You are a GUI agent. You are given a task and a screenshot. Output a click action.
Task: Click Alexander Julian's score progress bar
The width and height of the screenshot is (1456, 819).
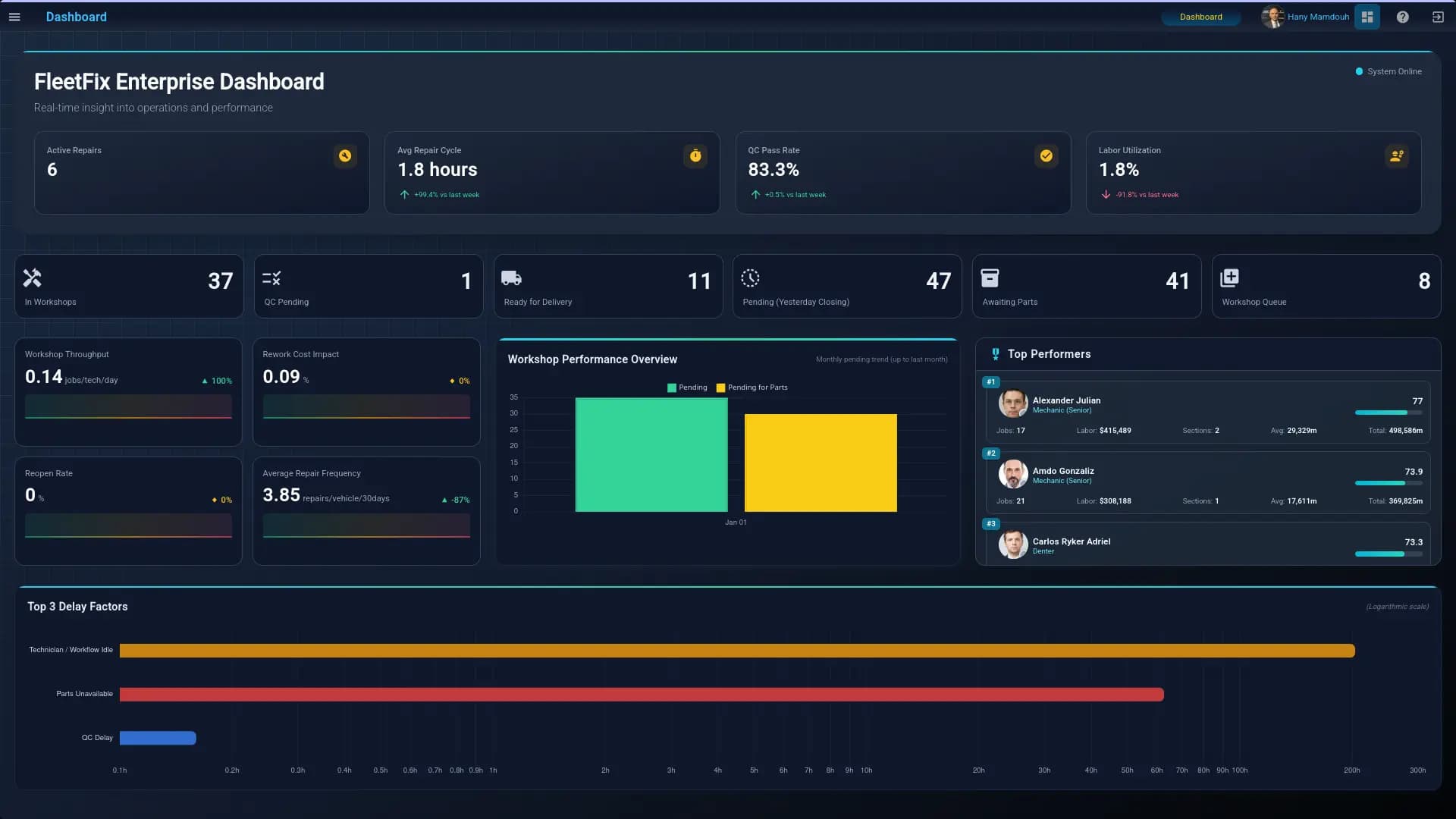1388,413
